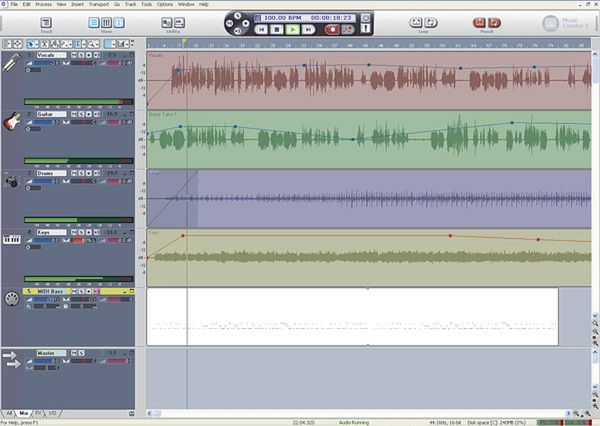
Task: Jump to end with the transport button
Action: 308,29
